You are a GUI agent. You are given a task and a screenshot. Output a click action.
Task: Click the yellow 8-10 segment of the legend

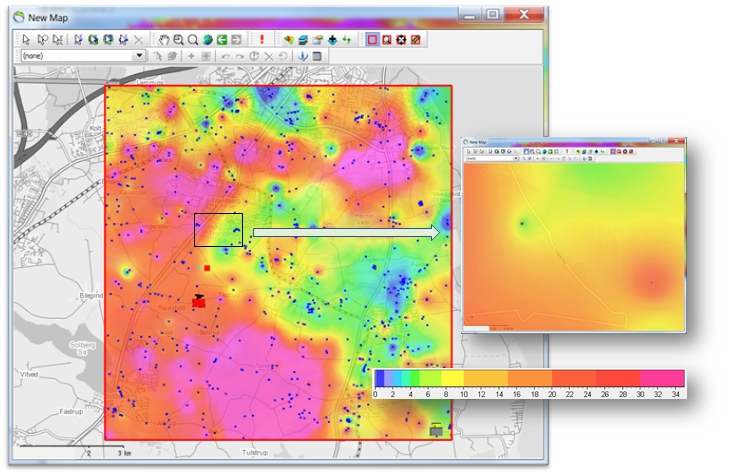(453, 378)
